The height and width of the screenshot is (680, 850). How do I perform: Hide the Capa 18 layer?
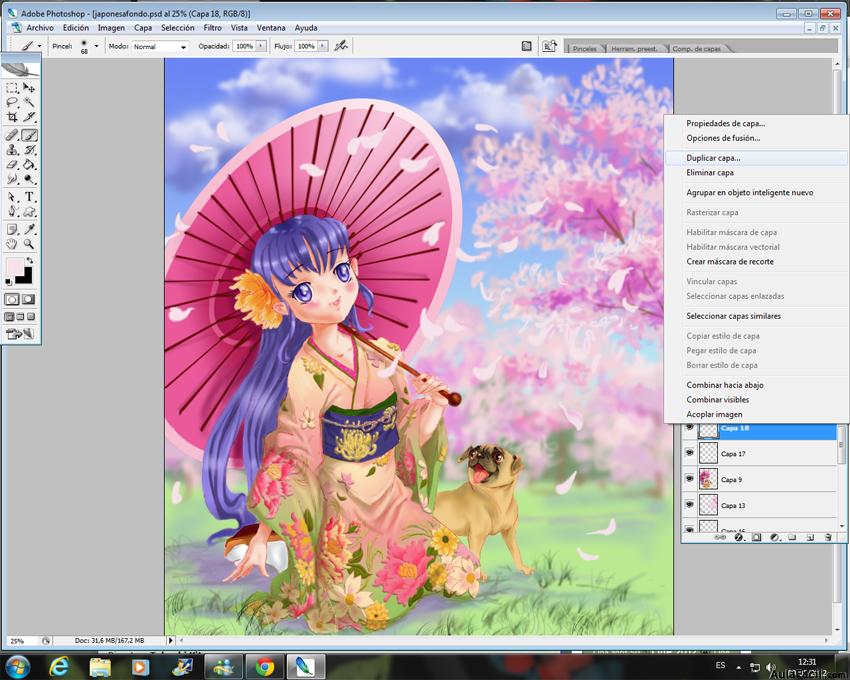689,428
